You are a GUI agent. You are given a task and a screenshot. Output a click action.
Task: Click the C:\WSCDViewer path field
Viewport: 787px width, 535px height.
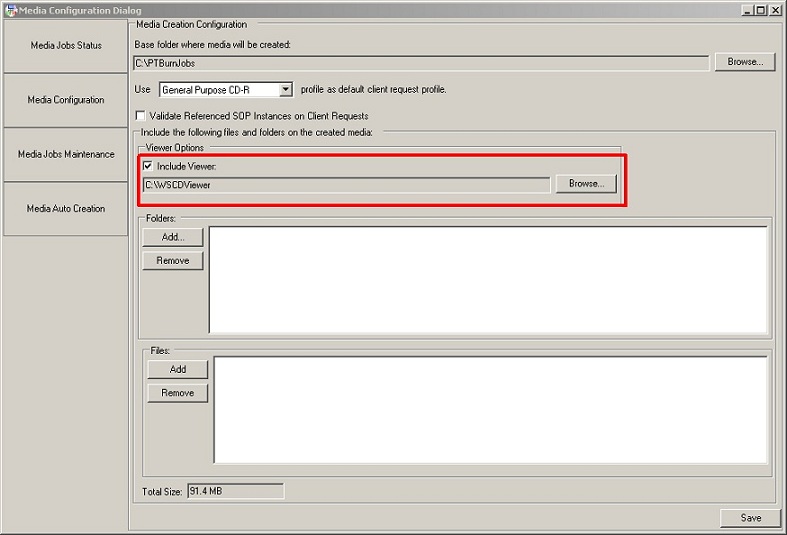click(346, 185)
